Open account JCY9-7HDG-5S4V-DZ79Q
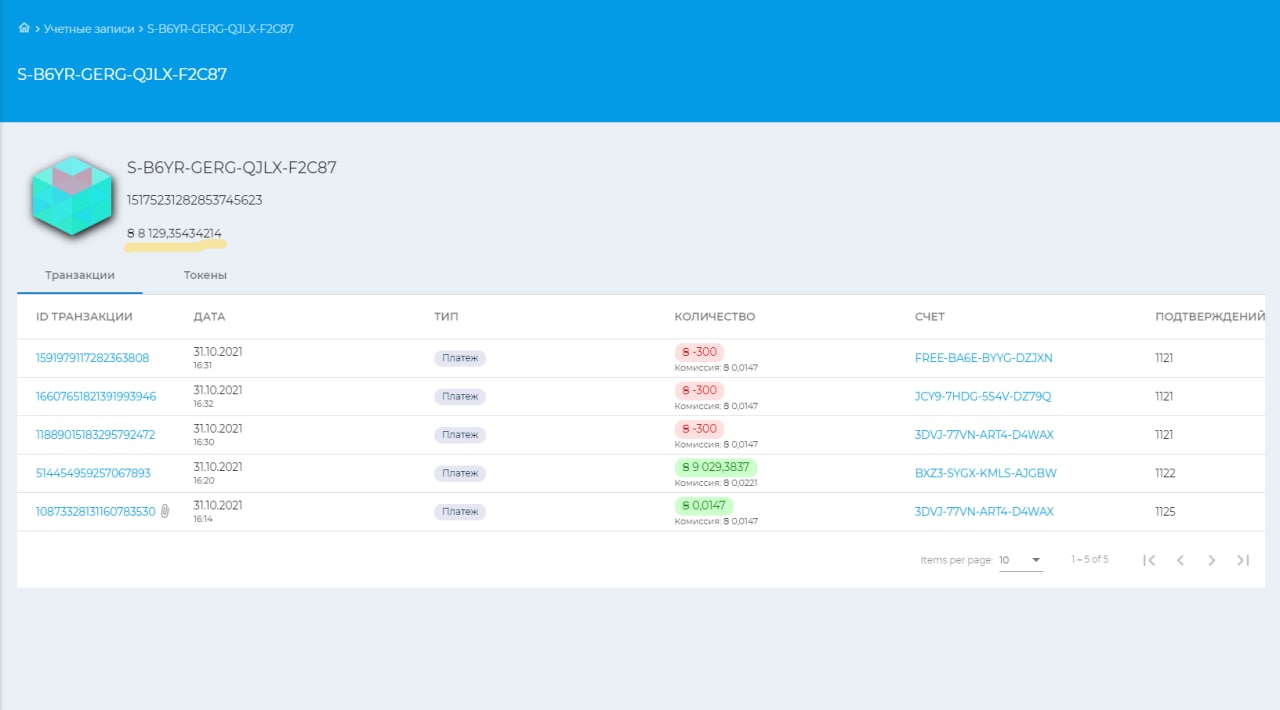1280x710 pixels. click(x=983, y=396)
